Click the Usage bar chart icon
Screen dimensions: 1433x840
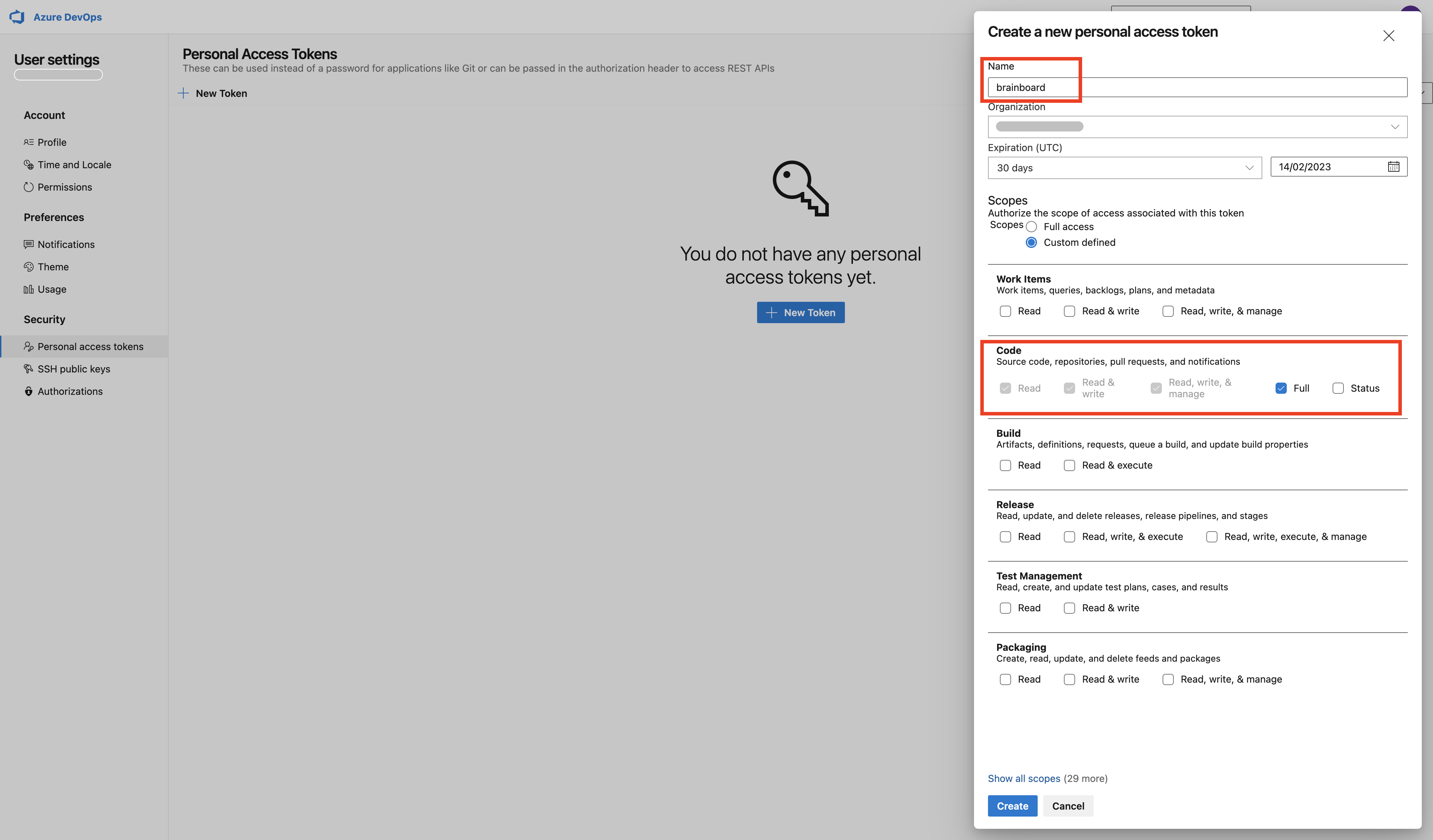28,289
